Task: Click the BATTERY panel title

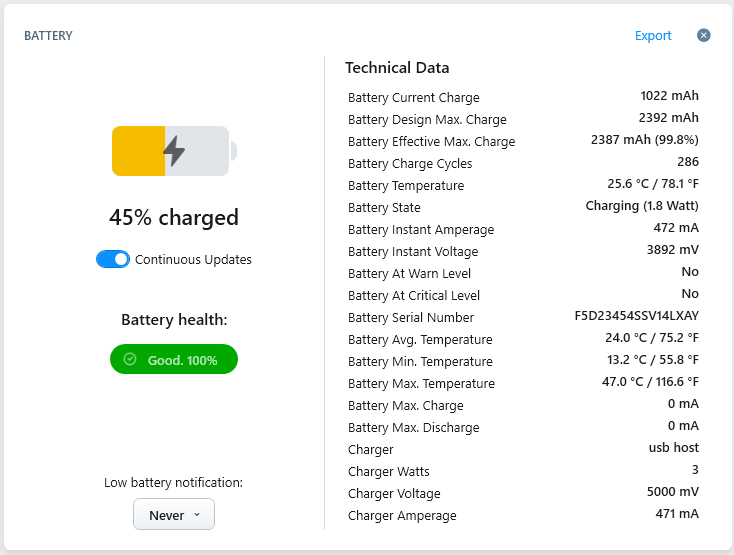Action: [48, 36]
